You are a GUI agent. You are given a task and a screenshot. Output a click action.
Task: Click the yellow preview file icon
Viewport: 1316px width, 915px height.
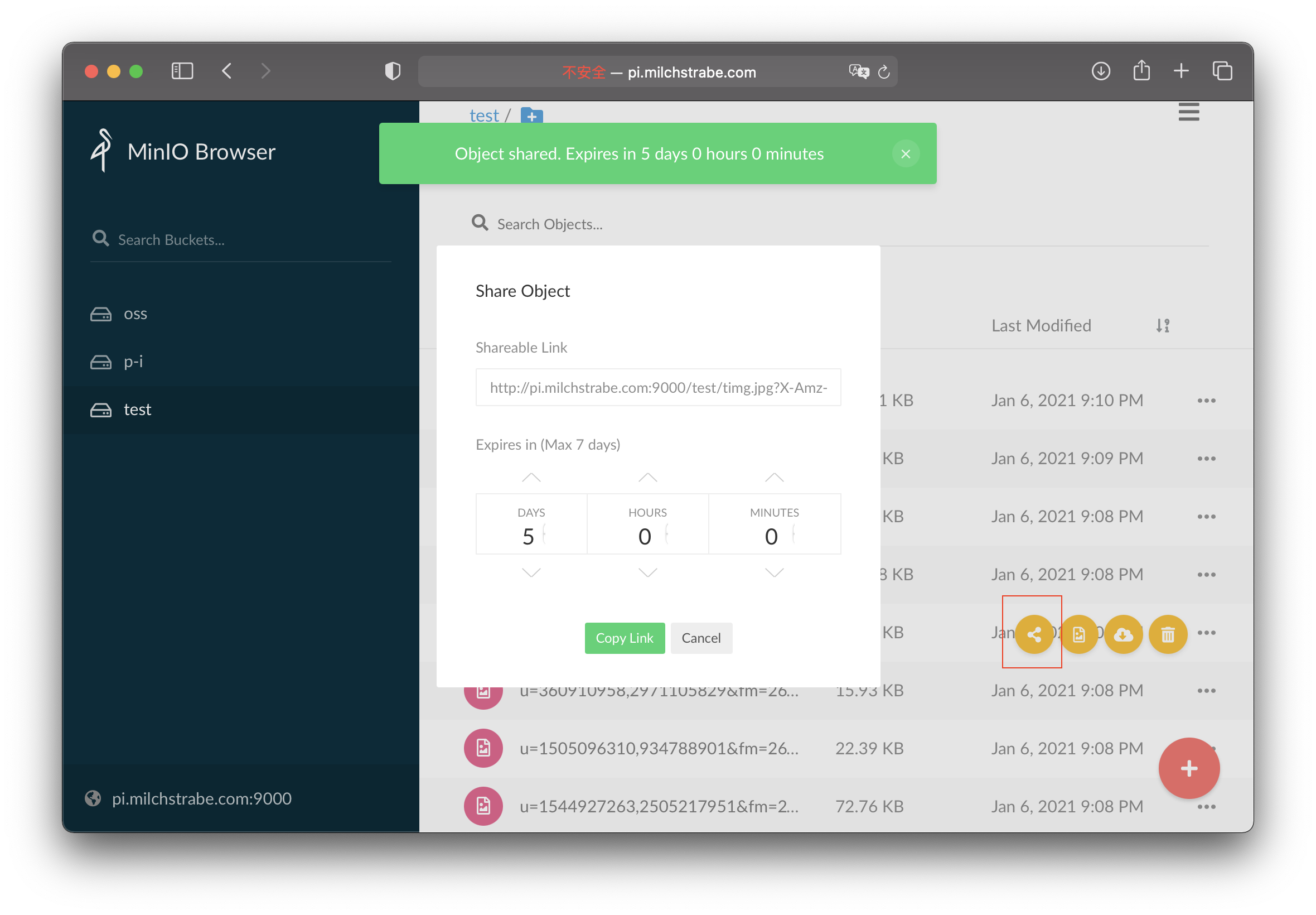(x=1079, y=634)
